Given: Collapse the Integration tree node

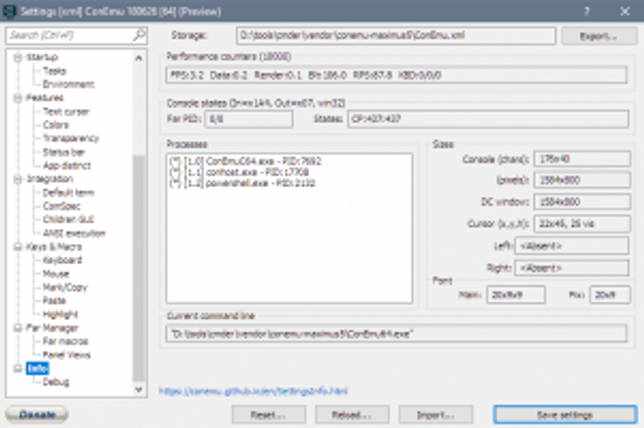Looking at the screenshot, I should pyautogui.click(x=18, y=179).
